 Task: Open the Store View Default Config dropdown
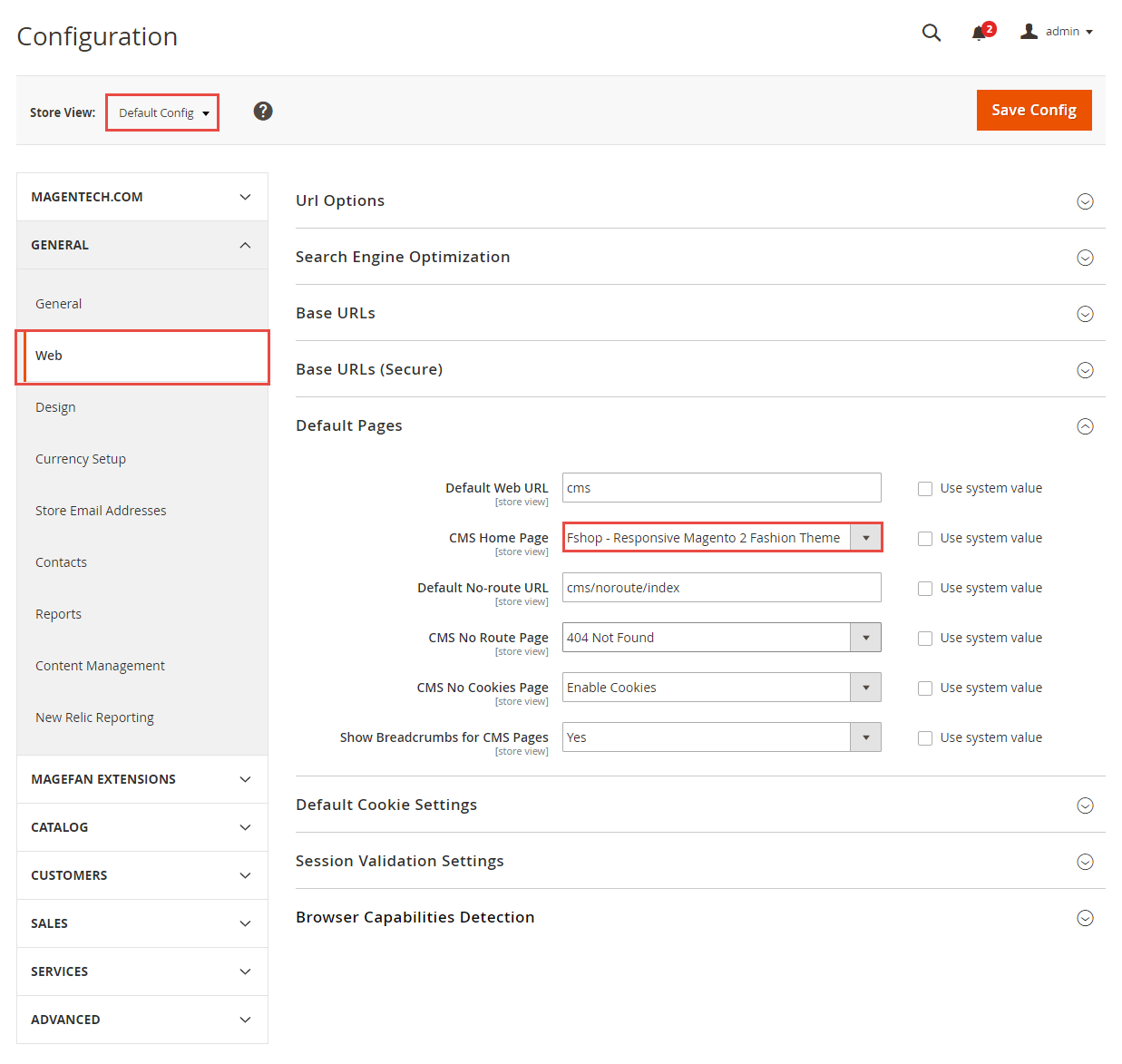point(163,113)
